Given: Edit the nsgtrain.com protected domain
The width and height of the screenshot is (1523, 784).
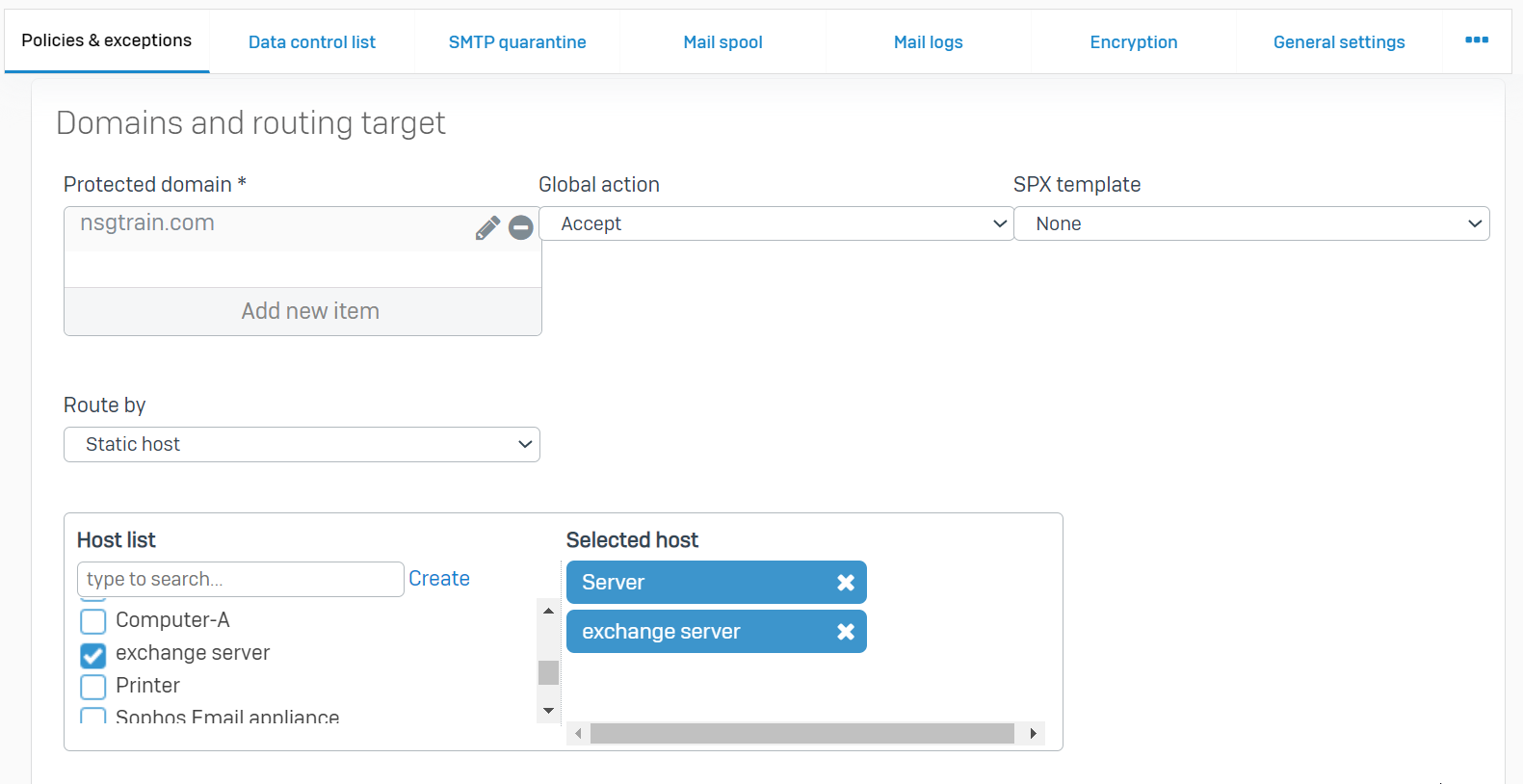Looking at the screenshot, I should (x=487, y=227).
